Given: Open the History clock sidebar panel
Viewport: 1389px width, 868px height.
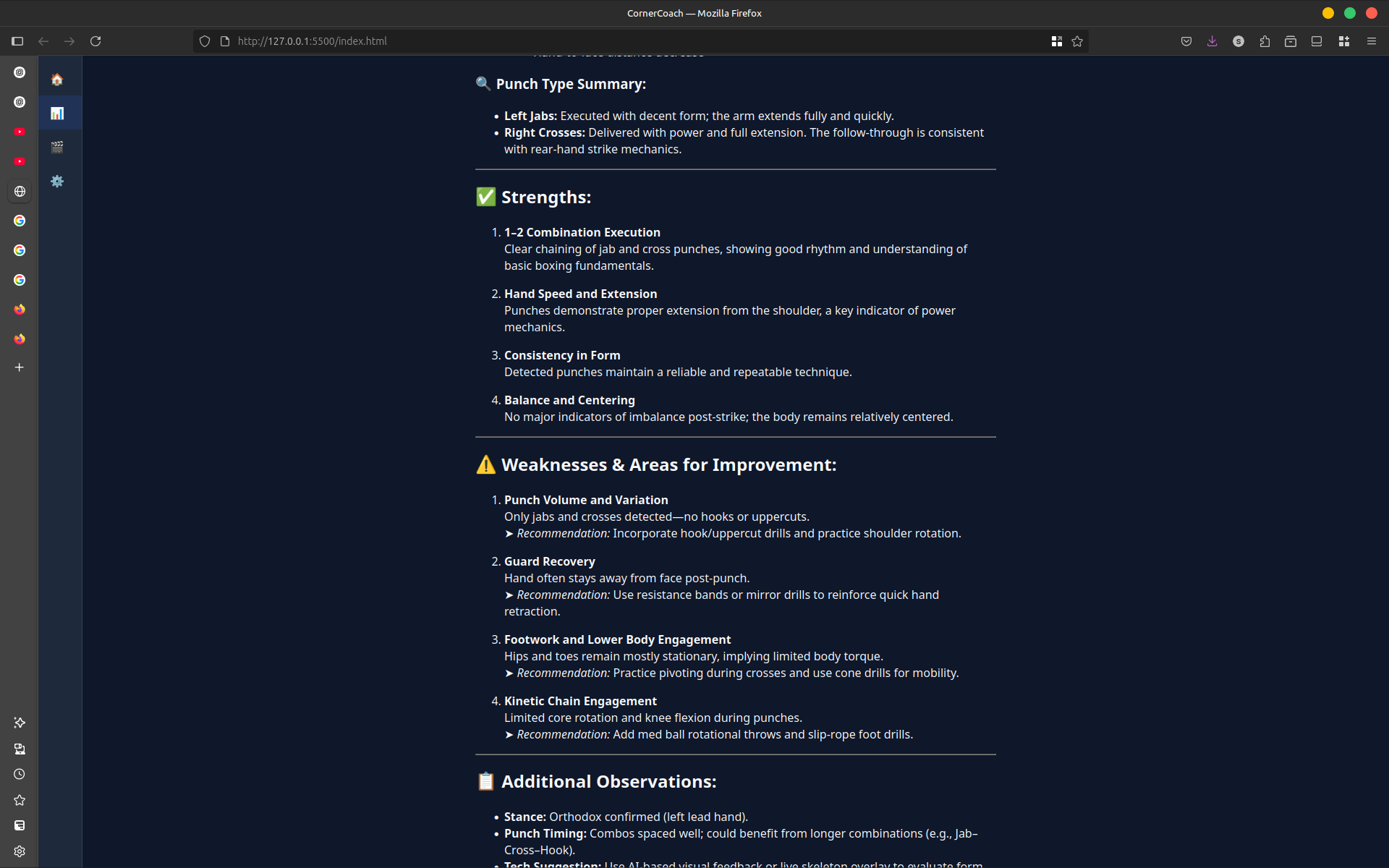Looking at the screenshot, I should [20, 774].
